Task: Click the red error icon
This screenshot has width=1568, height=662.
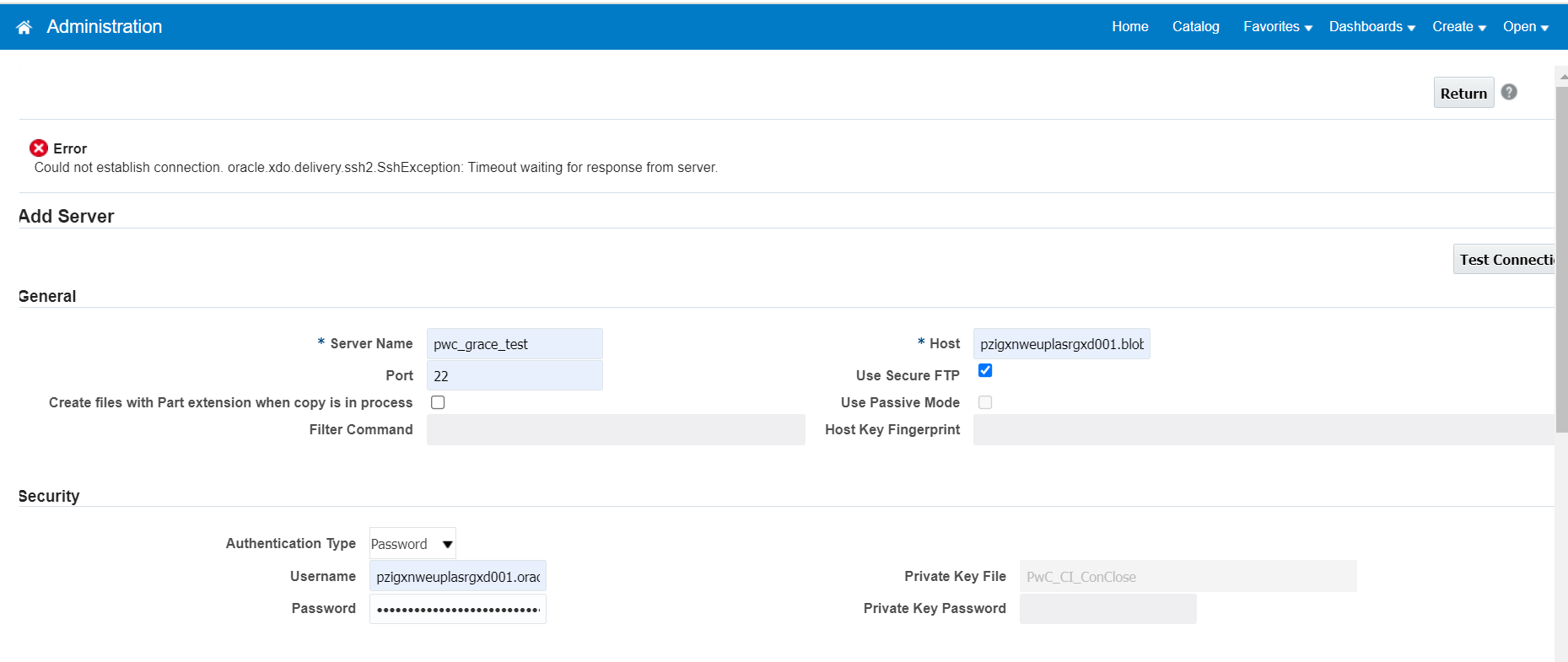Action: click(x=39, y=148)
